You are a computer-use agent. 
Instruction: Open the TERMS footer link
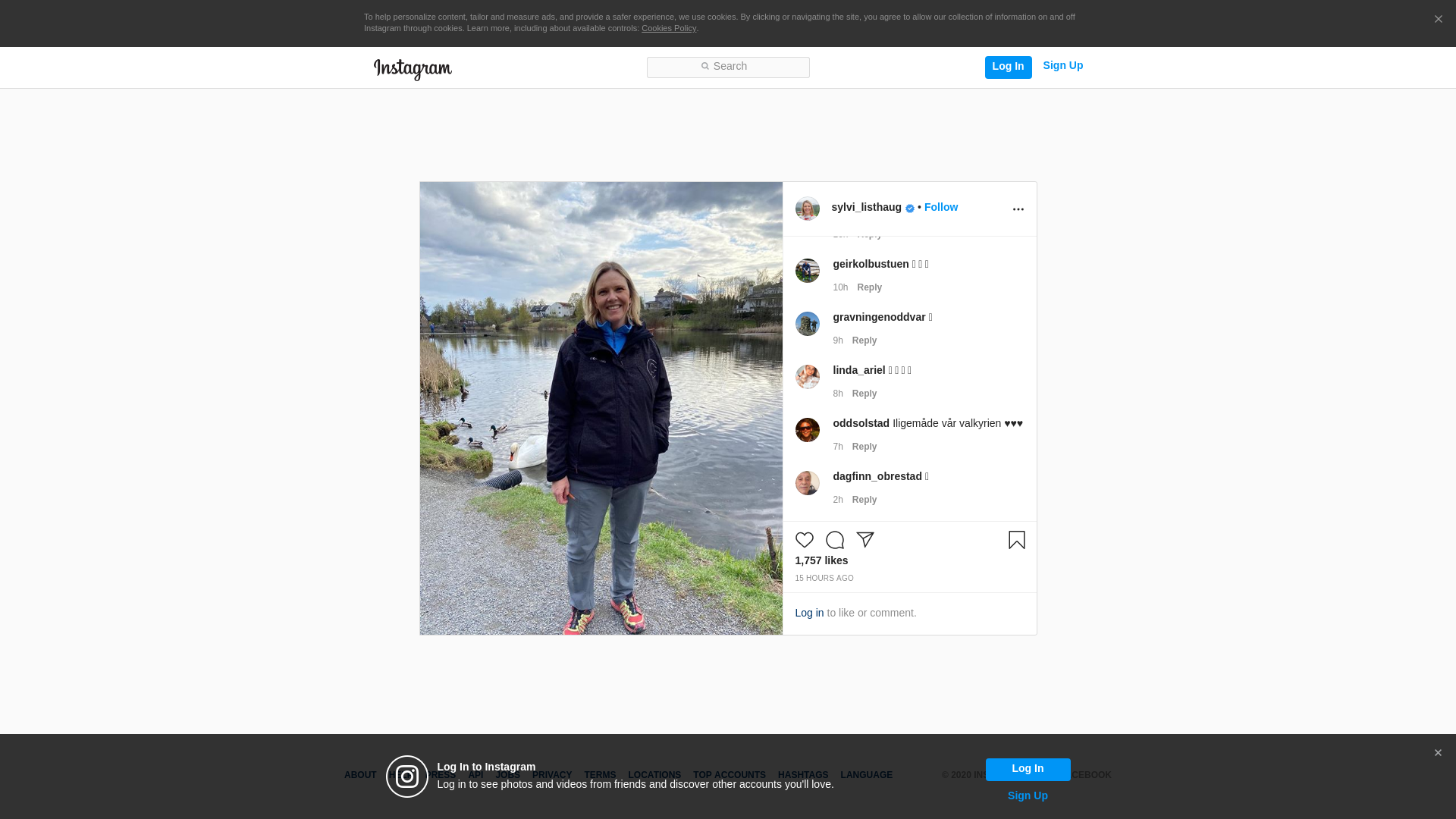(600, 775)
